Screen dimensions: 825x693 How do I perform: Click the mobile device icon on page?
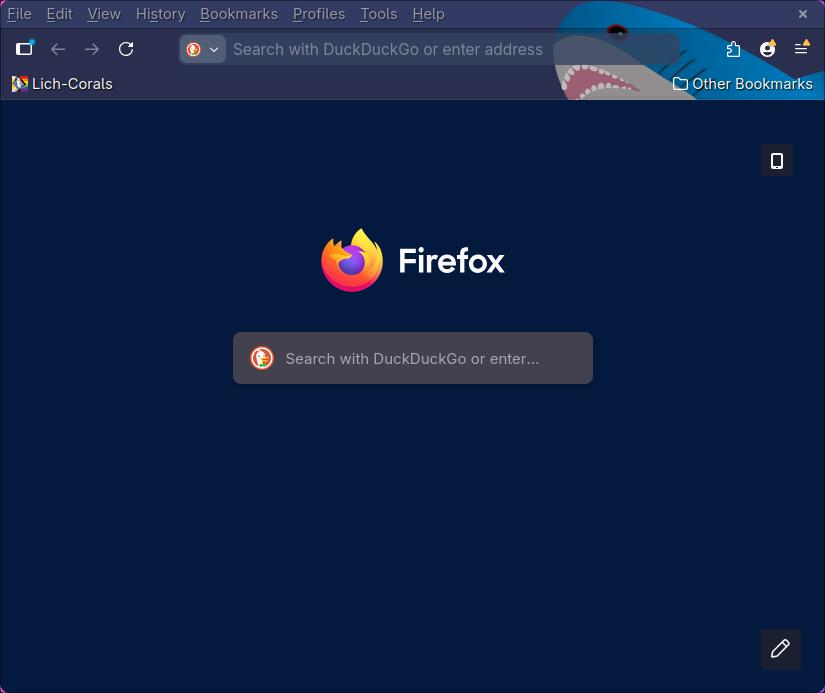click(x=777, y=160)
